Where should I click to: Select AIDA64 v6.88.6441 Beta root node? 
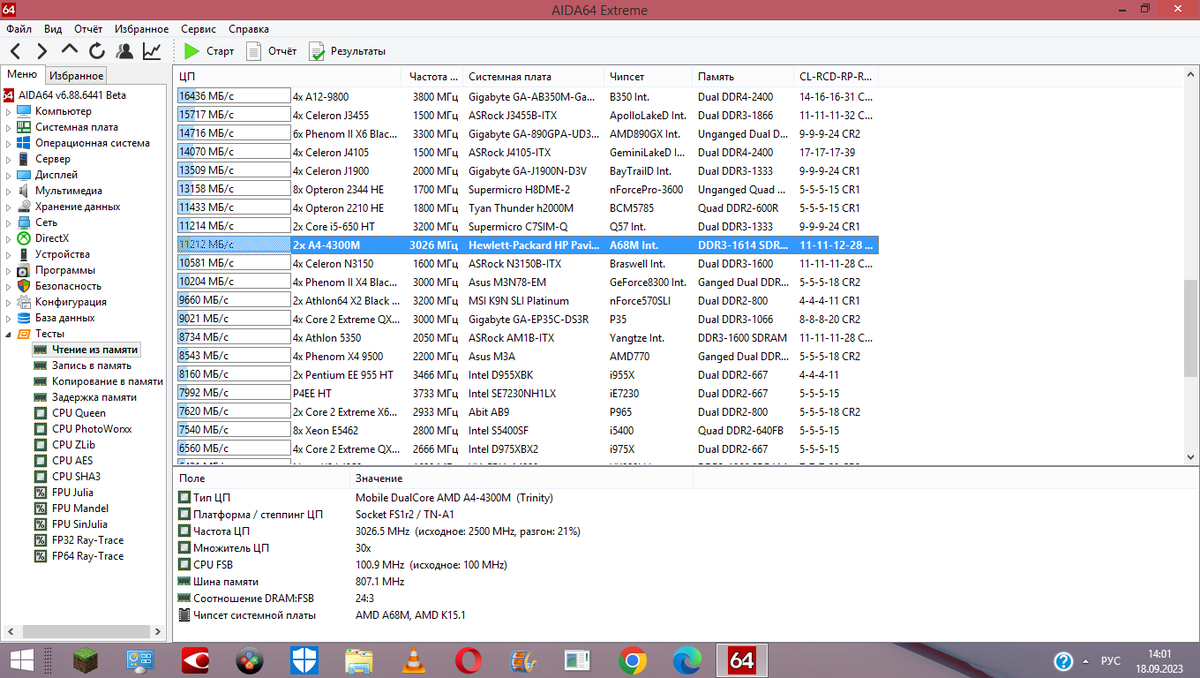[72, 95]
